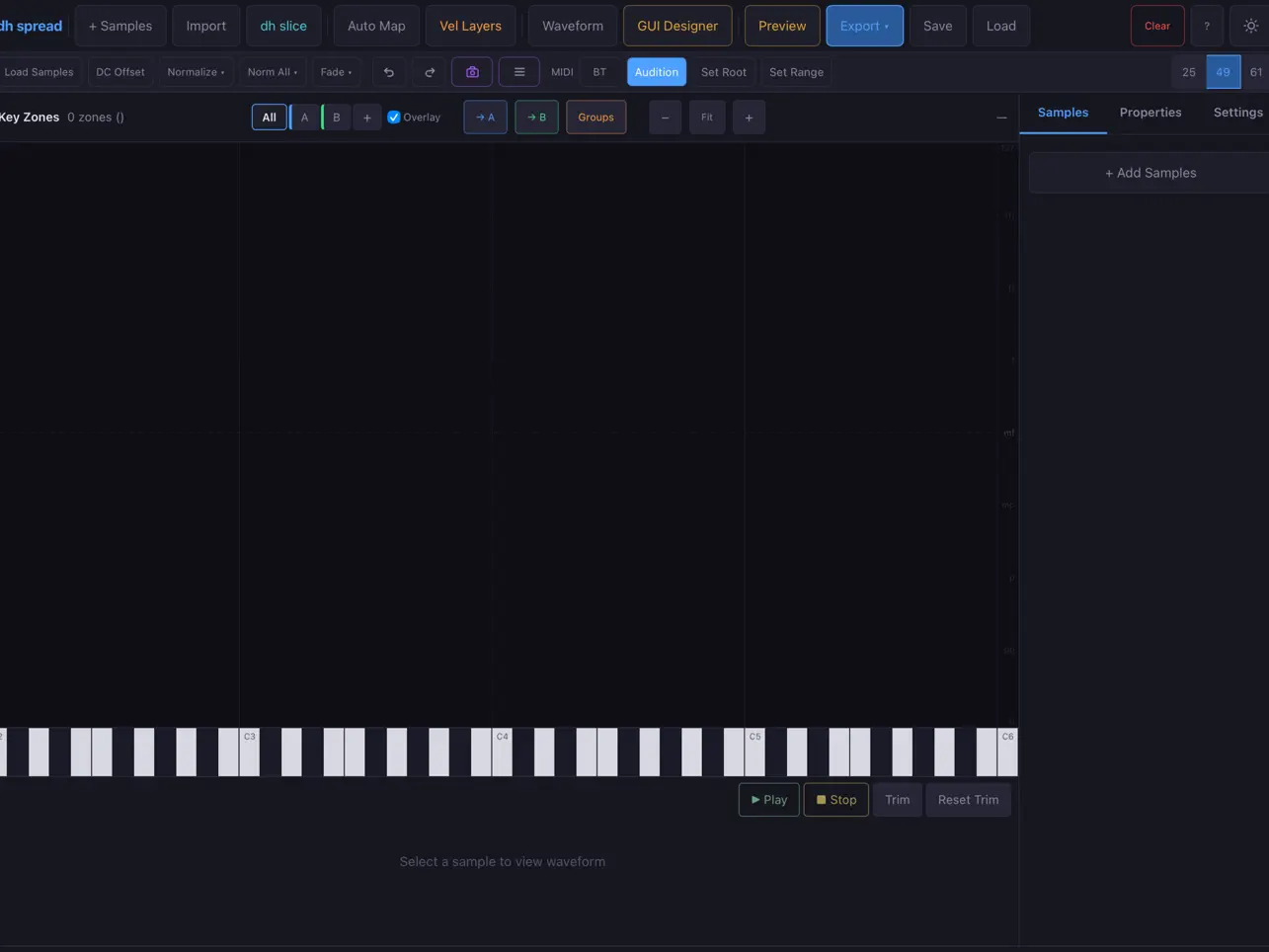
Task: Toggle the Overlay checkbox
Action: tap(394, 118)
